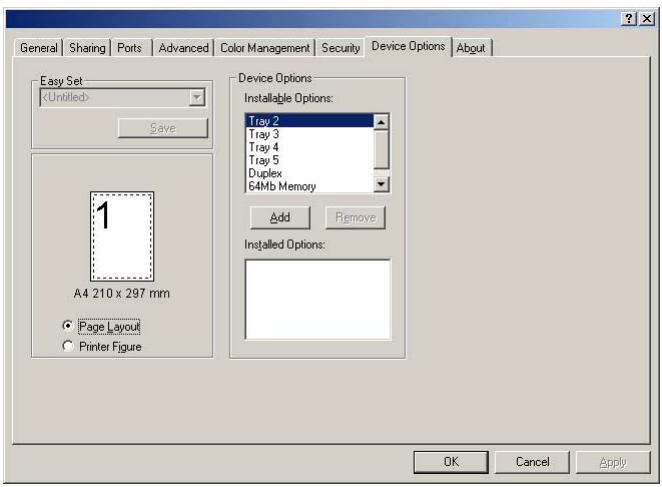Select Tray 3 in Installable Options

(x=309, y=134)
